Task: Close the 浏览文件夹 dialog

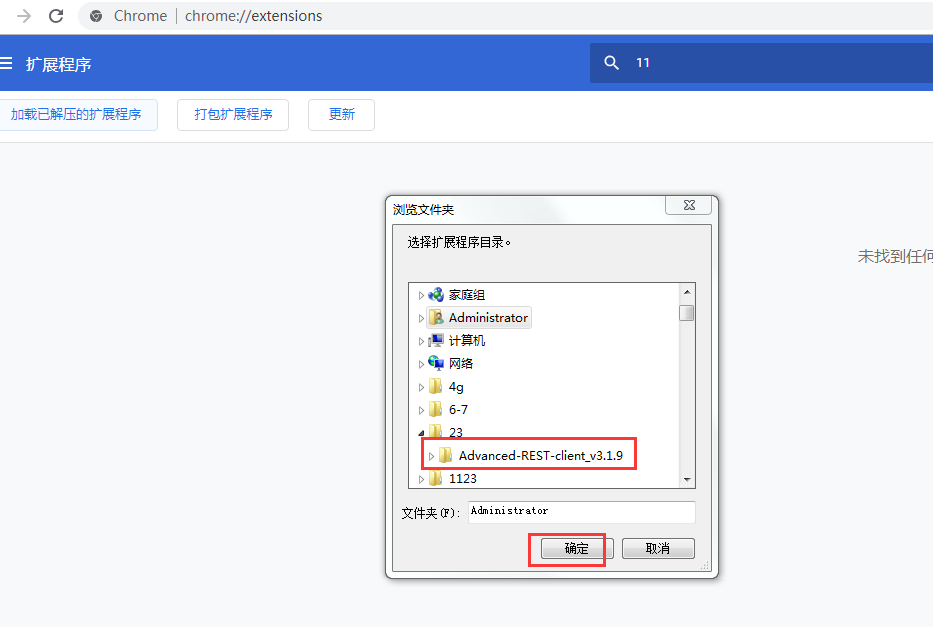Action: pyautogui.click(x=689, y=205)
